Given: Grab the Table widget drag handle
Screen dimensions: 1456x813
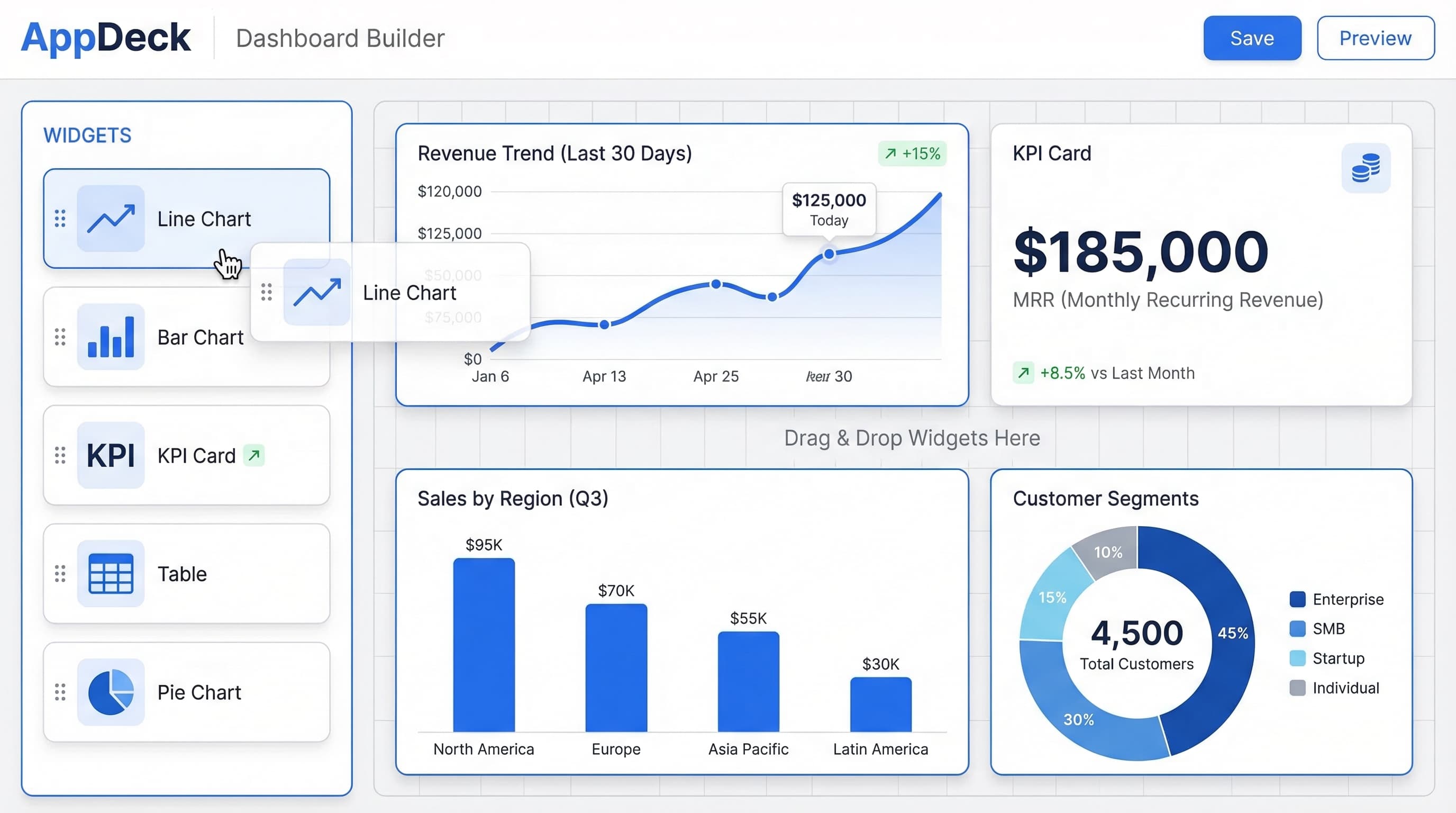Looking at the screenshot, I should click(x=60, y=573).
